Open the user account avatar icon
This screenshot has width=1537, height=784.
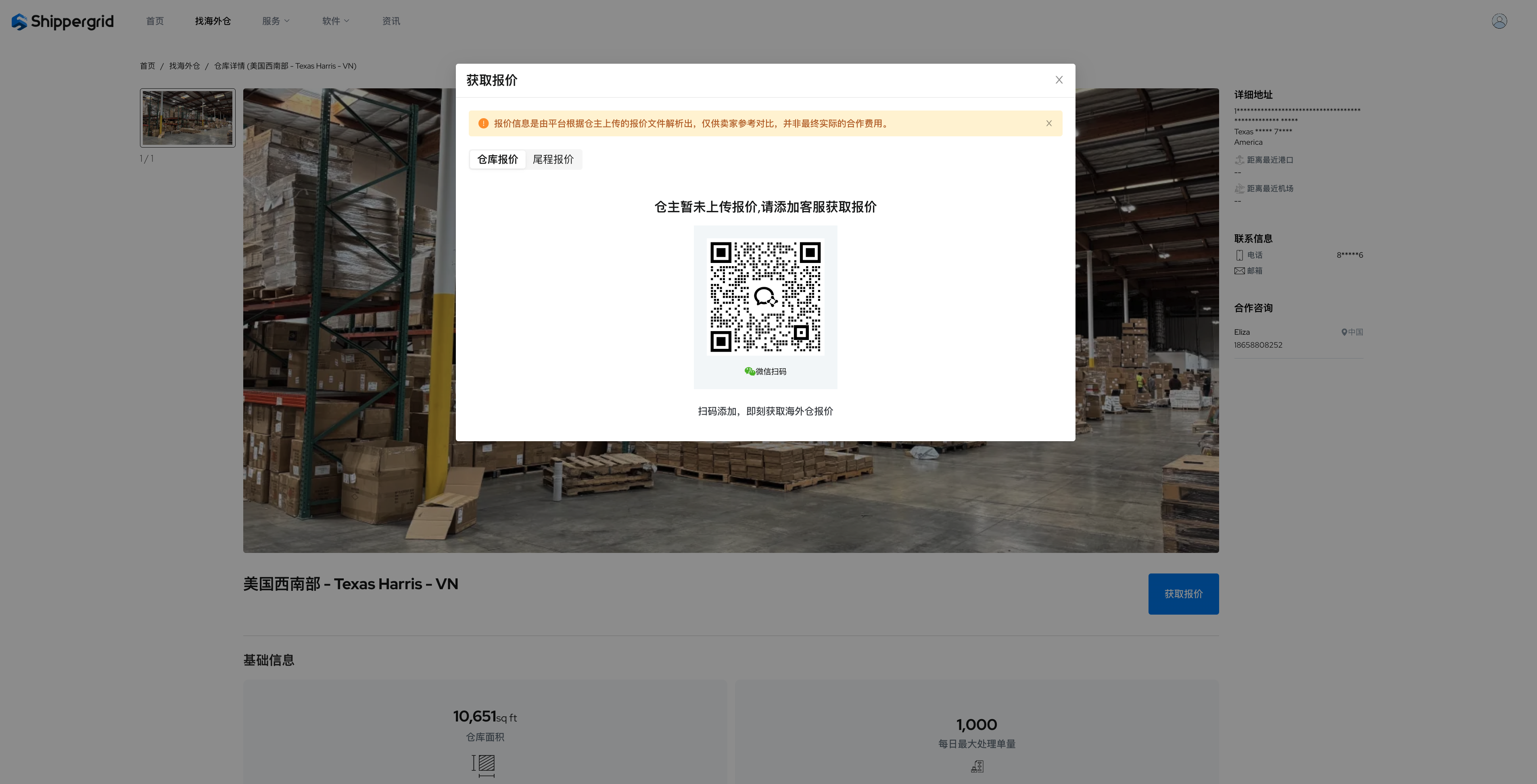(1499, 21)
